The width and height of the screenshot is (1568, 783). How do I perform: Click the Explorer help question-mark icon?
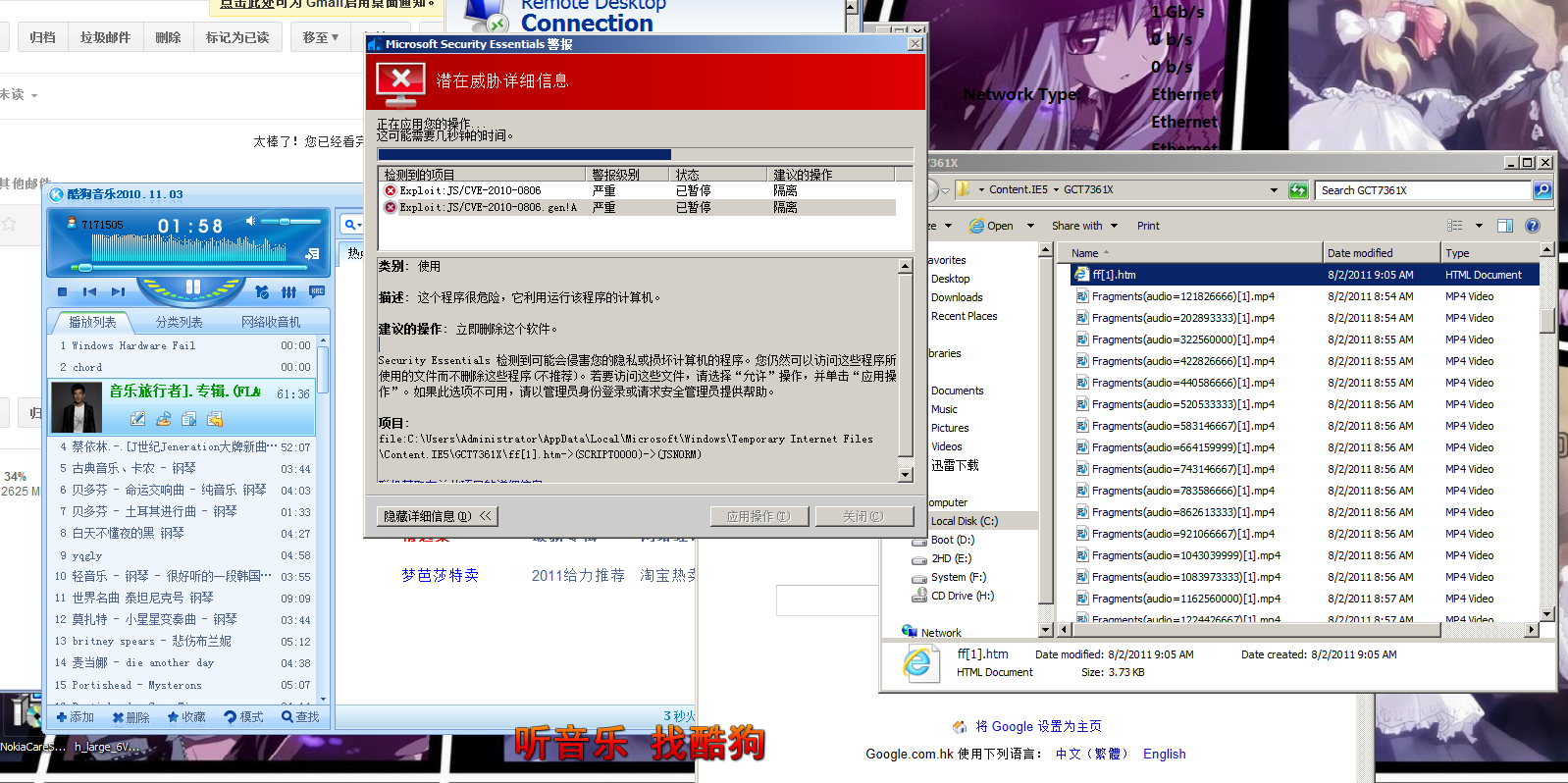click(x=1533, y=226)
